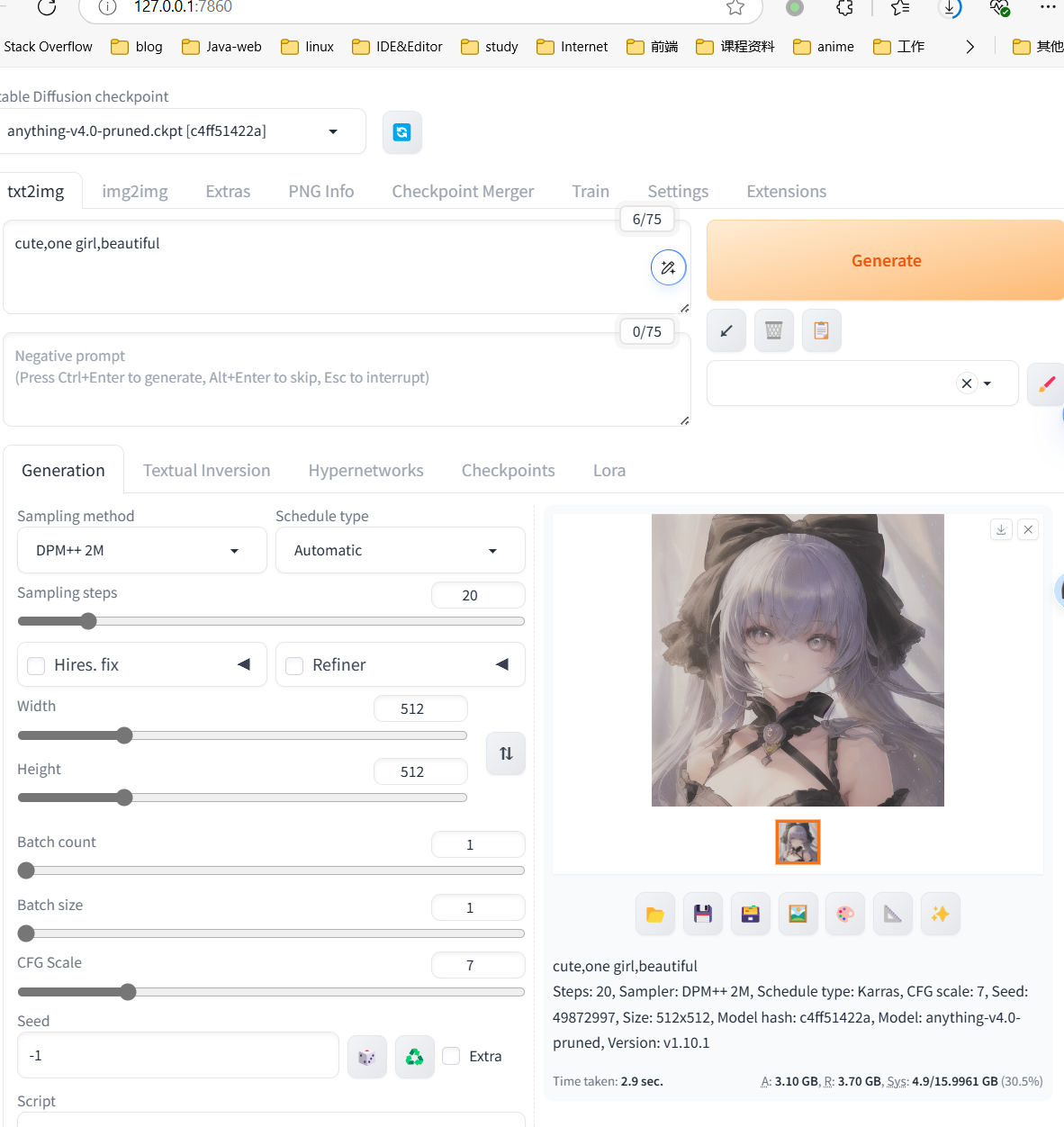1064x1127 pixels.
Task: Send the image to extras via ruler icon
Action: tap(892, 913)
